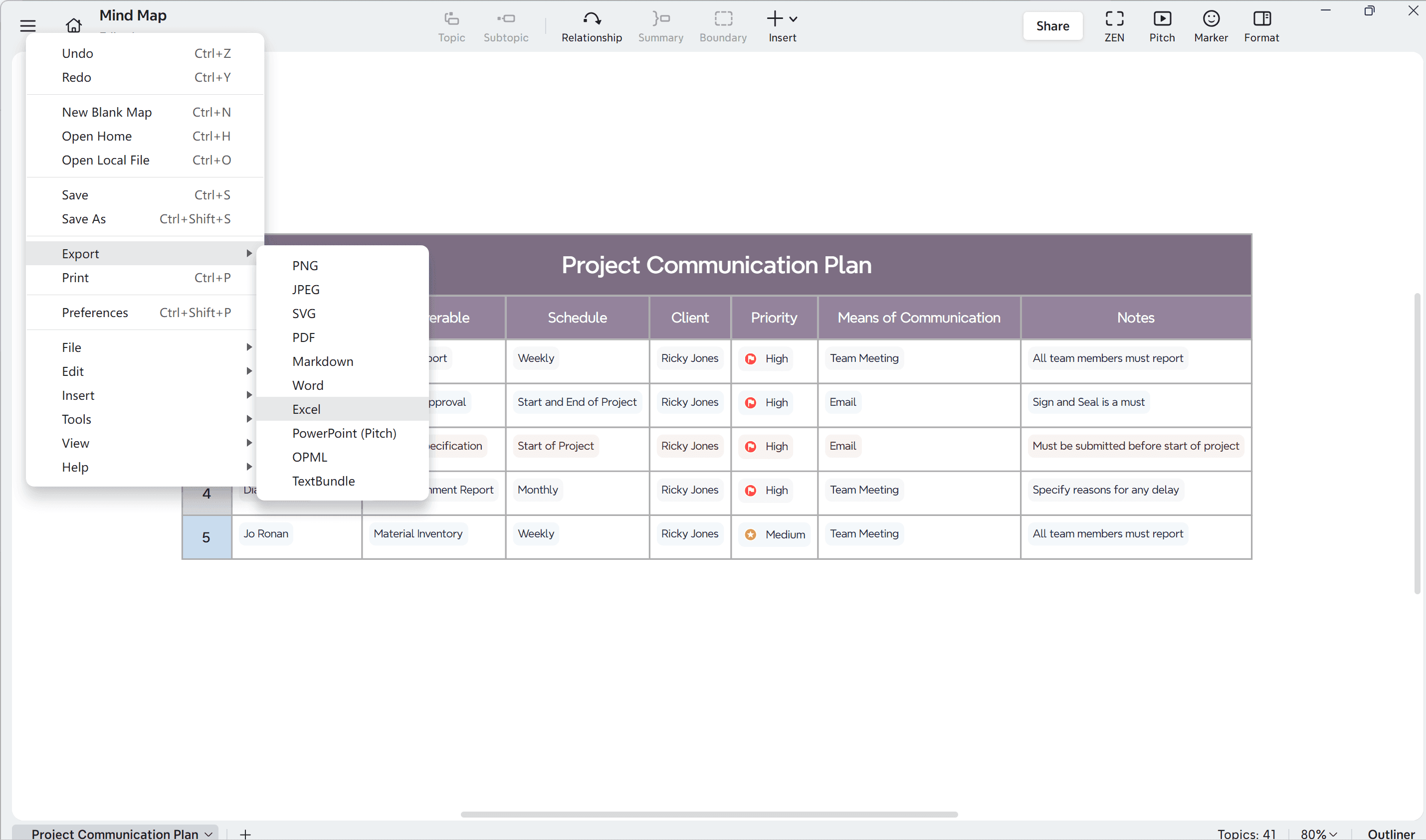Enter ZEN mode
Screen dimensions: 1426x840
pos(1114,25)
